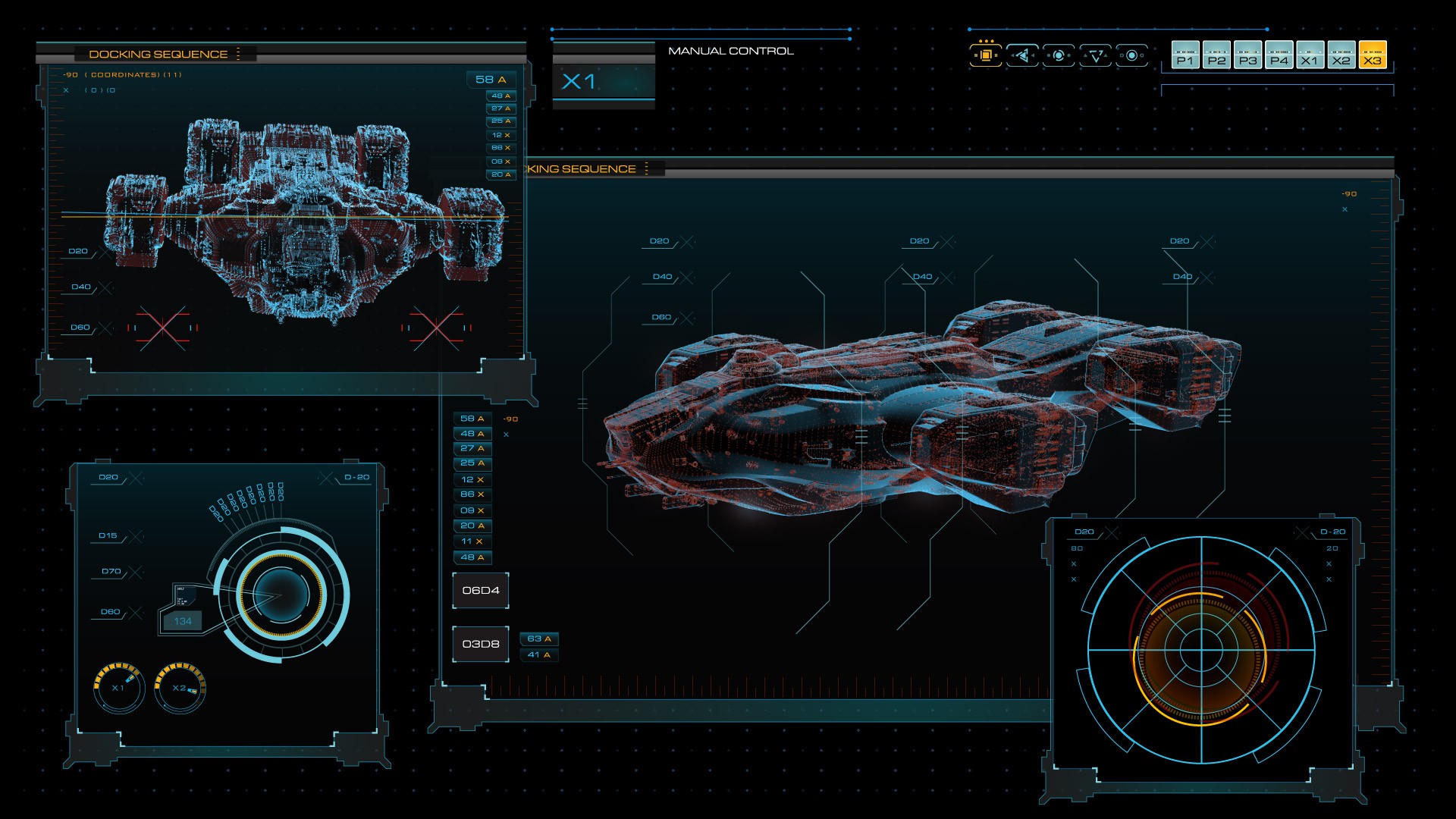Select the inverted triangle mode icon

click(x=1095, y=55)
